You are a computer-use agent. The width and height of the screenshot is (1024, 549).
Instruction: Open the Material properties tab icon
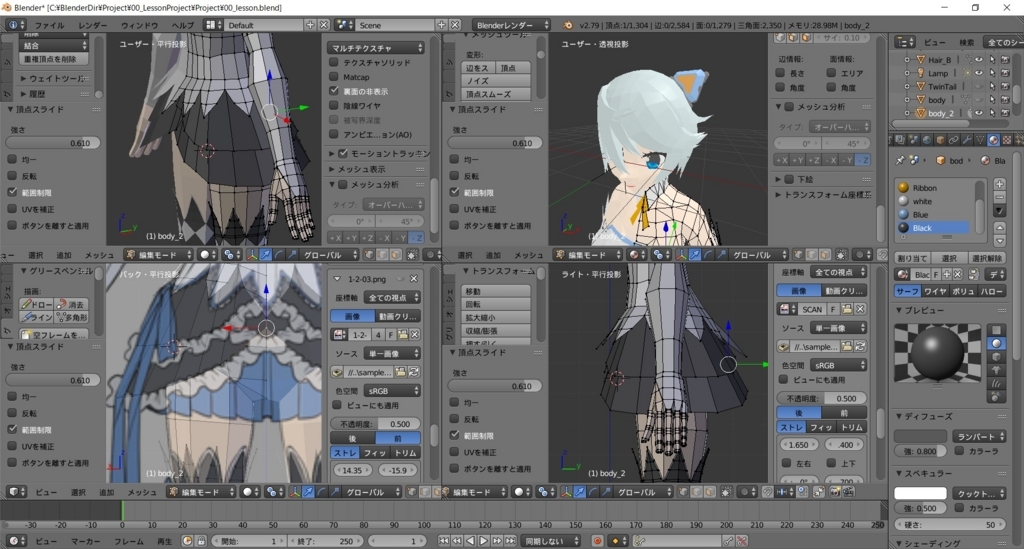pos(993,140)
